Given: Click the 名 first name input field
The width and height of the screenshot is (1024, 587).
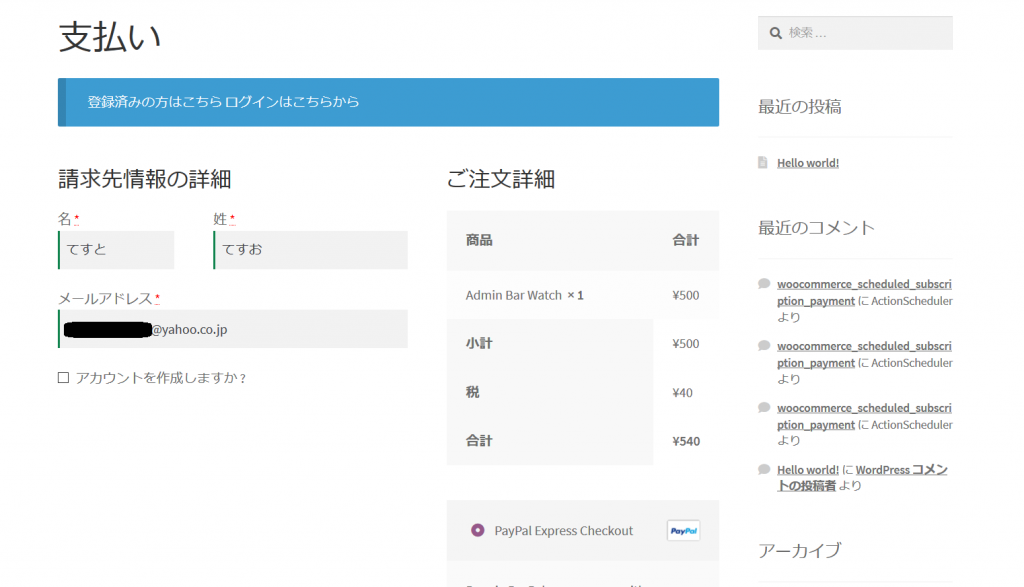Looking at the screenshot, I should tap(116, 250).
